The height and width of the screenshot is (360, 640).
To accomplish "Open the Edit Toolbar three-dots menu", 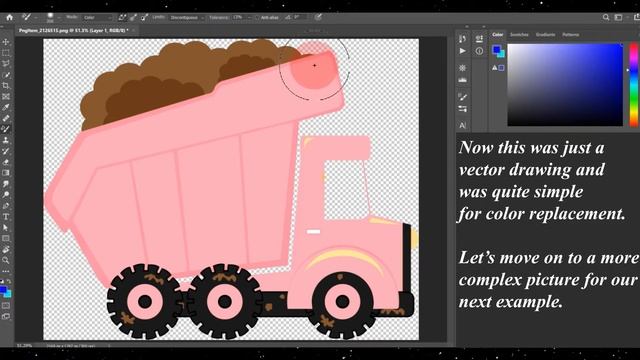I will tap(6, 271).
